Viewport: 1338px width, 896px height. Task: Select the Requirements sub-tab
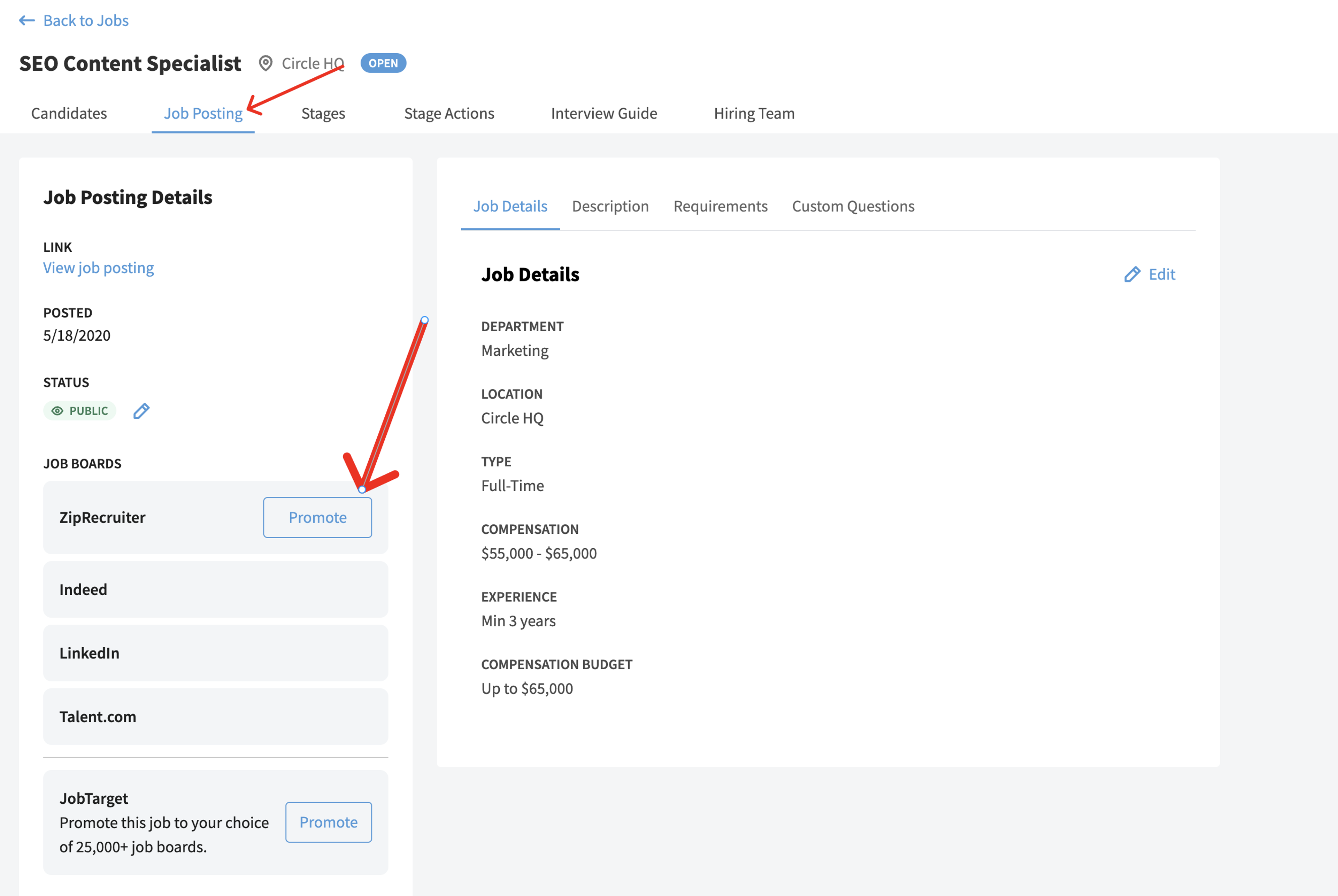pos(721,206)
